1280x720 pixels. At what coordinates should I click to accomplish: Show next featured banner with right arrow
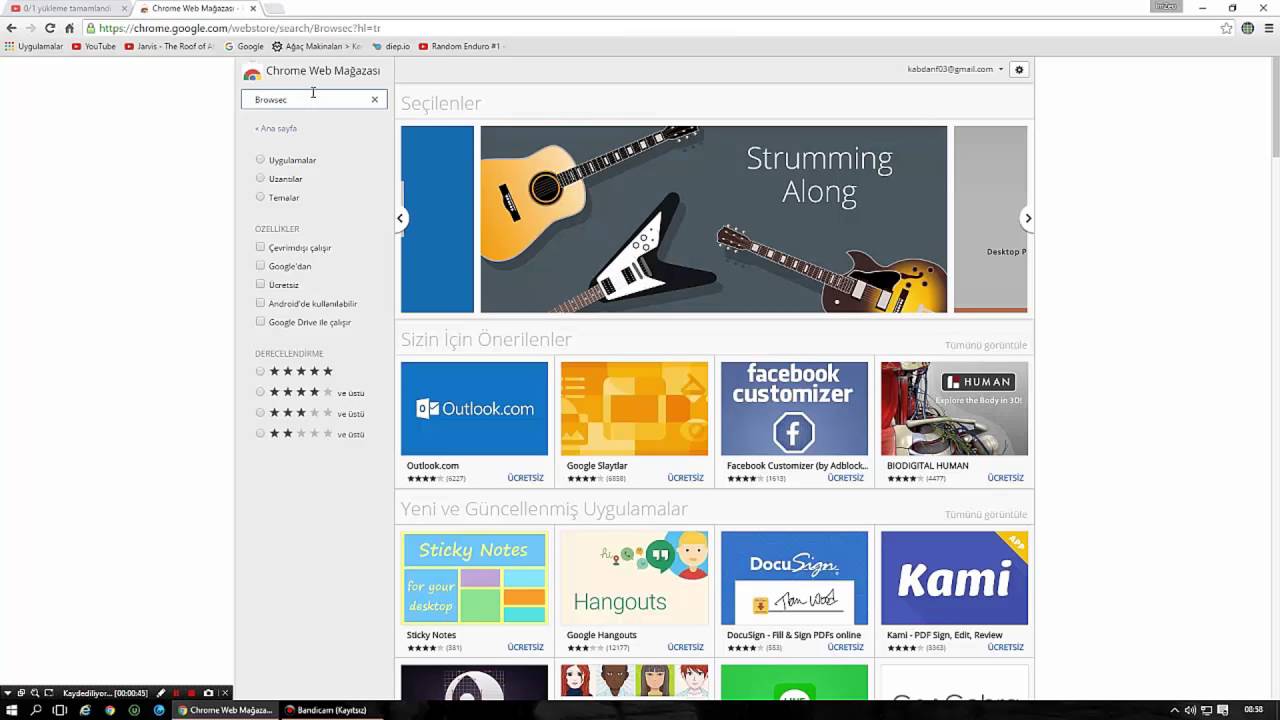pyautogui.click(x=1027, y=218)
